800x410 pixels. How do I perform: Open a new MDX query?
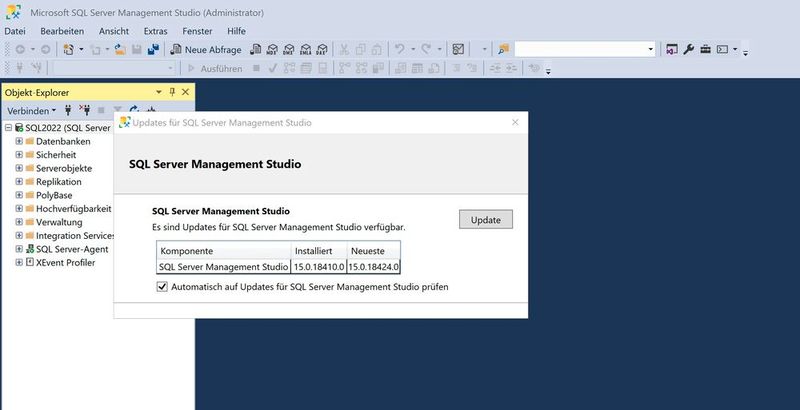click(272, 49)
